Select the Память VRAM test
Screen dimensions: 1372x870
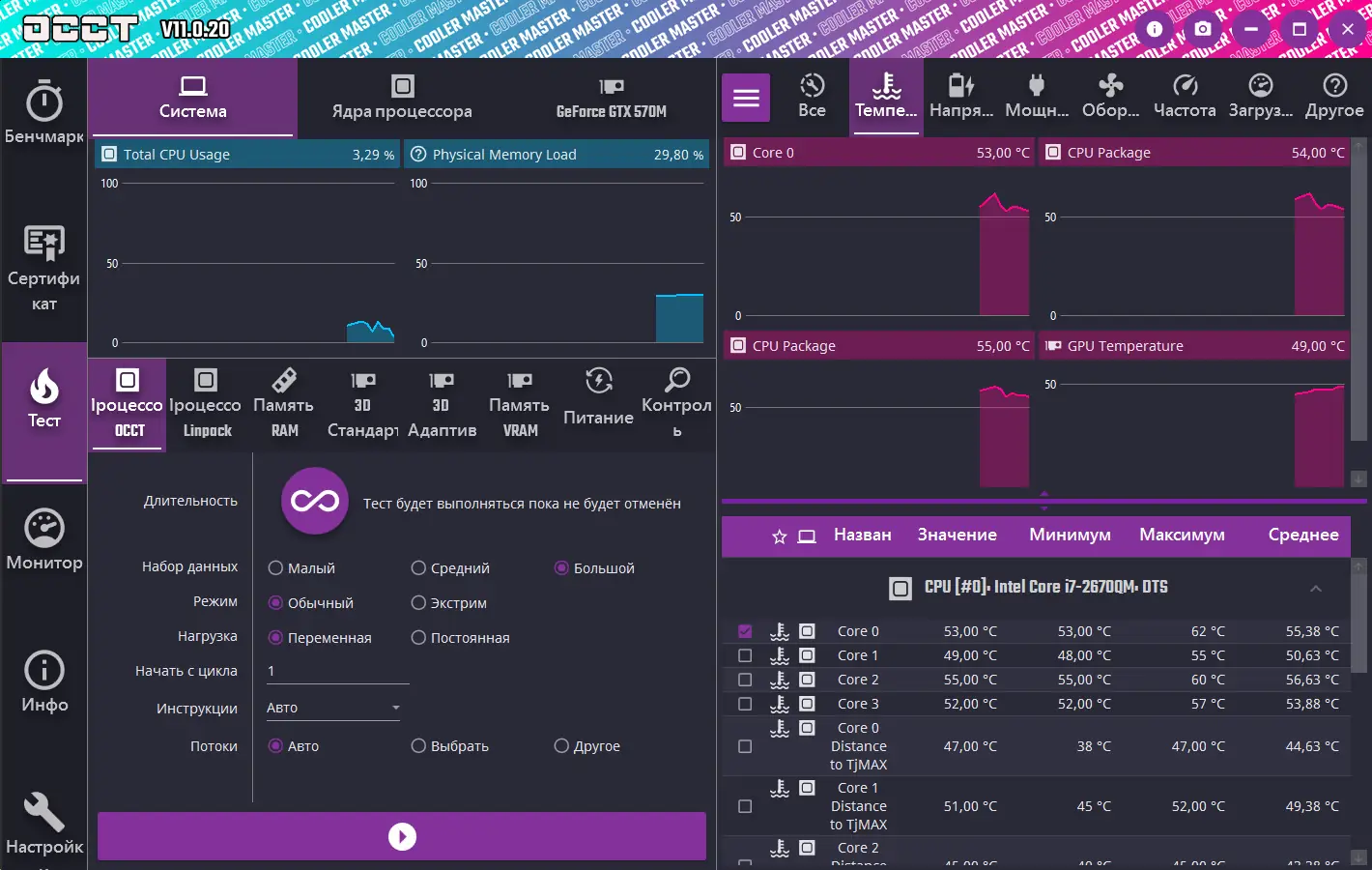520,404
